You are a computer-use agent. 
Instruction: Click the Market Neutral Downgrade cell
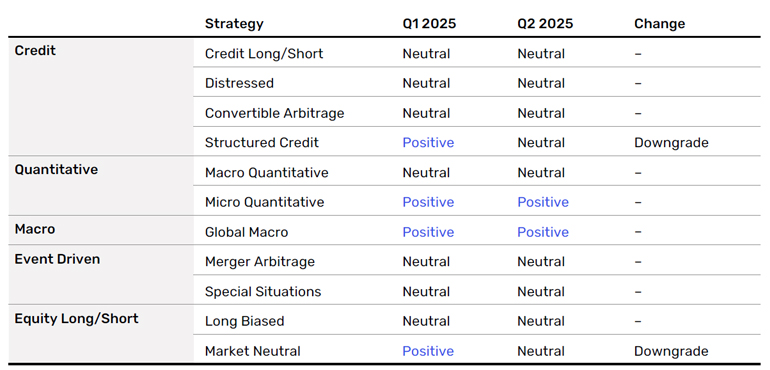[x=671, y=351]
